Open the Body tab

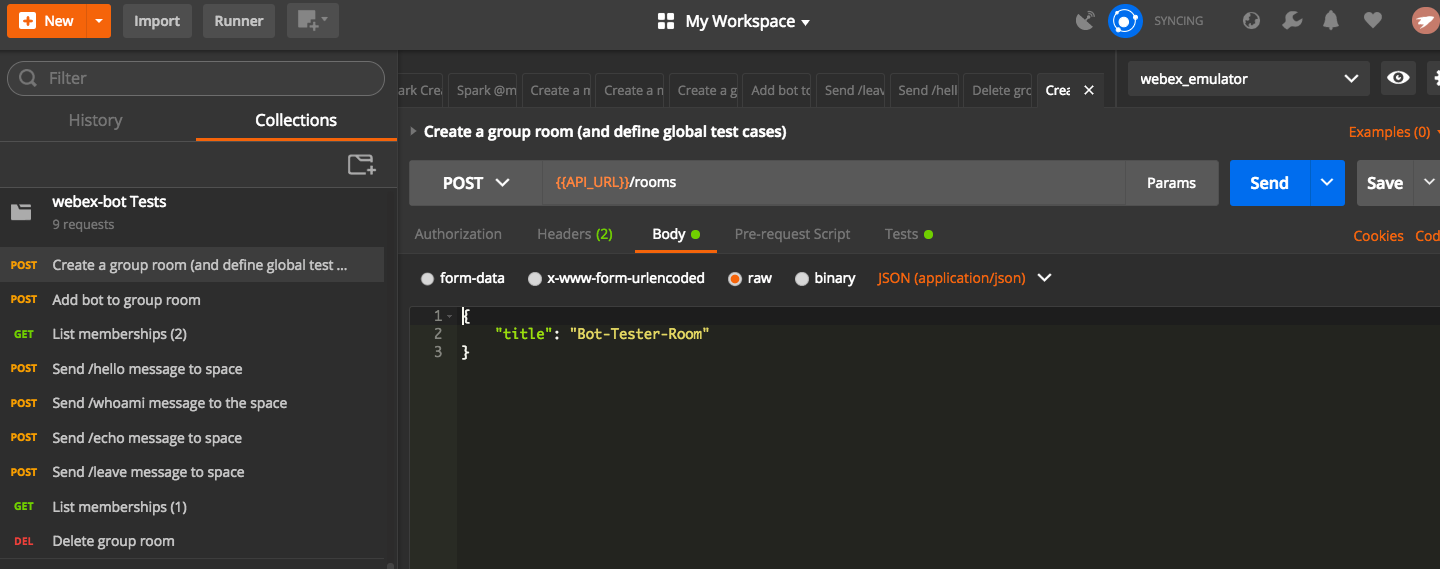676,234
